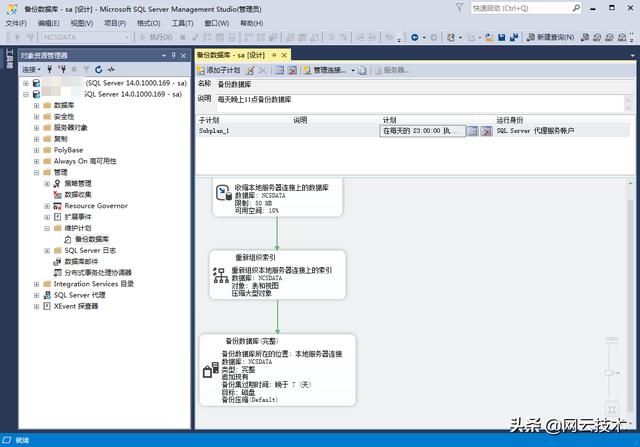The width and height of the screenshot is (640, 447).
Task: Click the reporting and logging icon
Action: coord(362,70)
